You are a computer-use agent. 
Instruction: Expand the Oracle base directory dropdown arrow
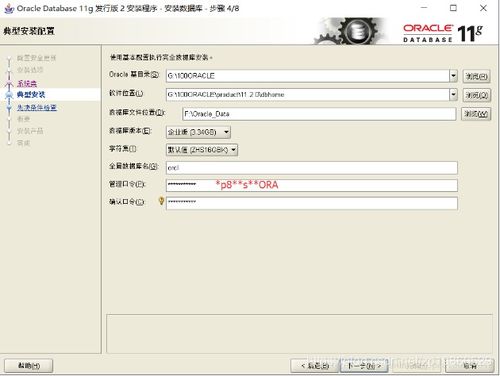point(453,76)
